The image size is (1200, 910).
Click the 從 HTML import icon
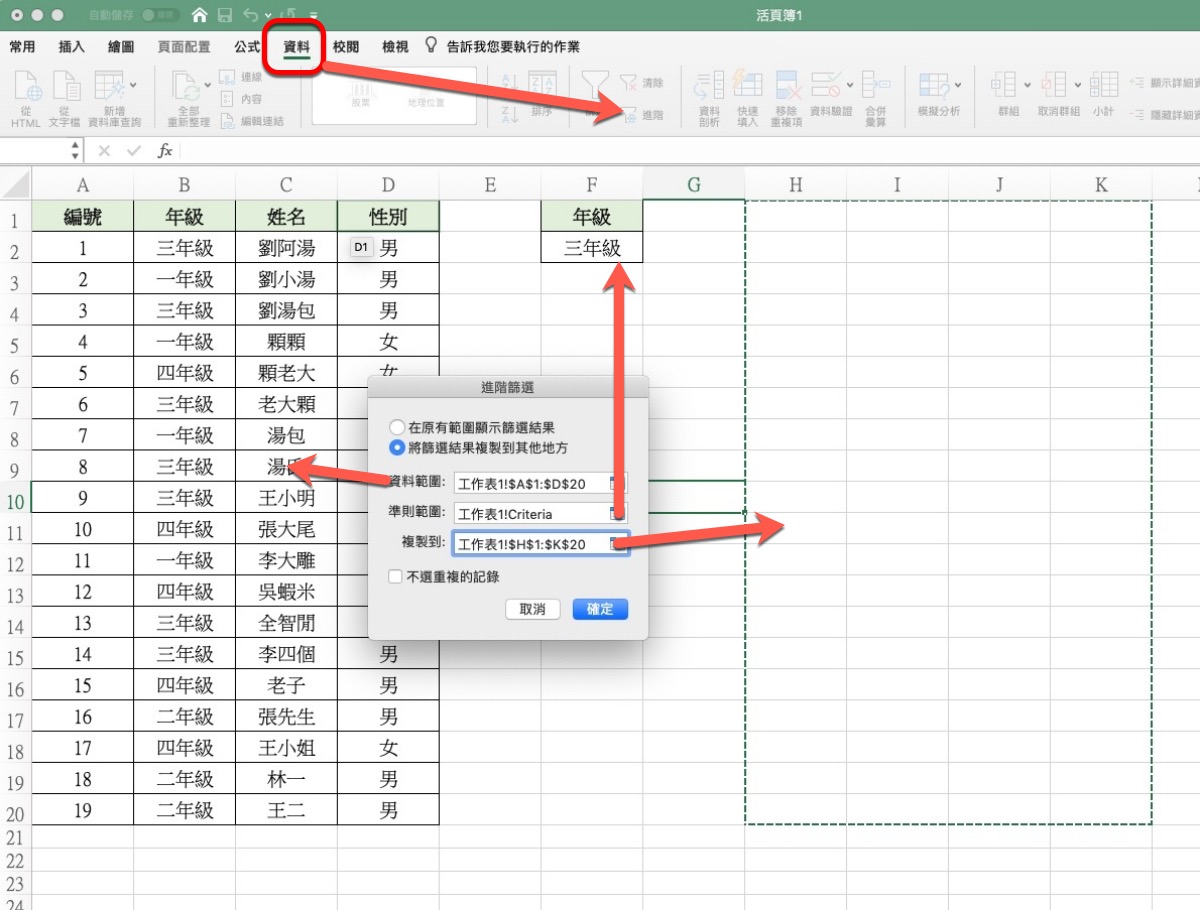coord(26,87)
